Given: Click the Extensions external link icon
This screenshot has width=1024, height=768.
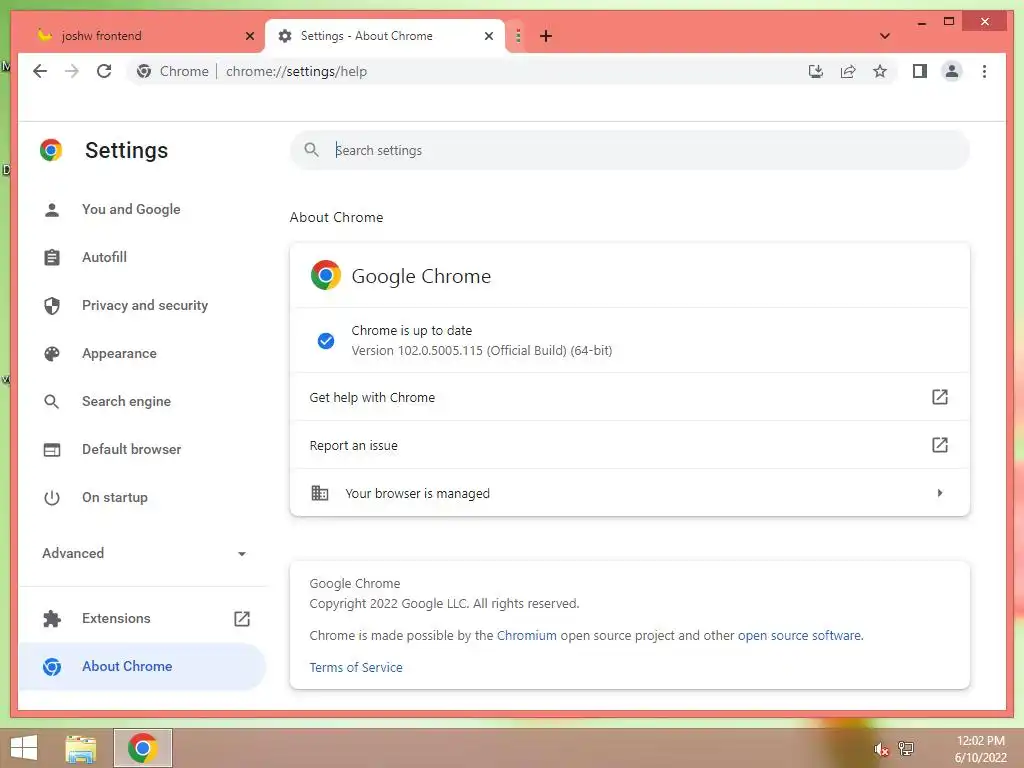Looking at the screenshot, I should pyautogui.click(x=242, y=618).
